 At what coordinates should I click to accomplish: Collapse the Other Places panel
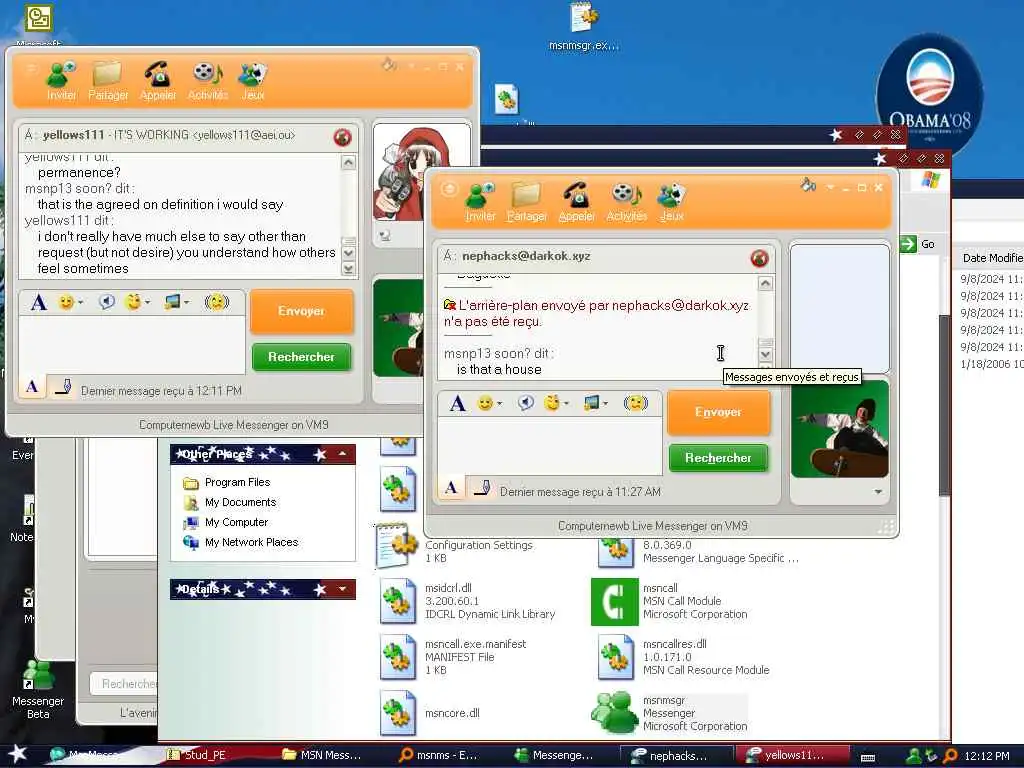(x=342, y=454)
